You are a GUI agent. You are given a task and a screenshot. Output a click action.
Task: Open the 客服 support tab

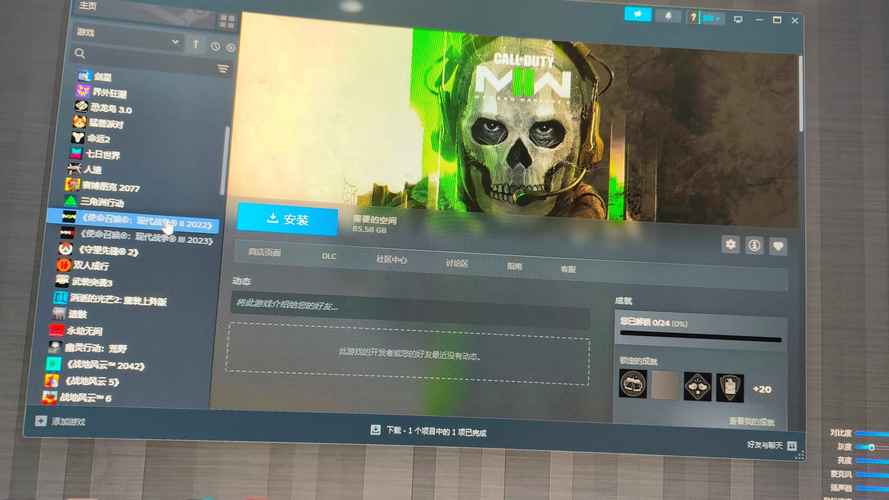[x=568, y=269]
